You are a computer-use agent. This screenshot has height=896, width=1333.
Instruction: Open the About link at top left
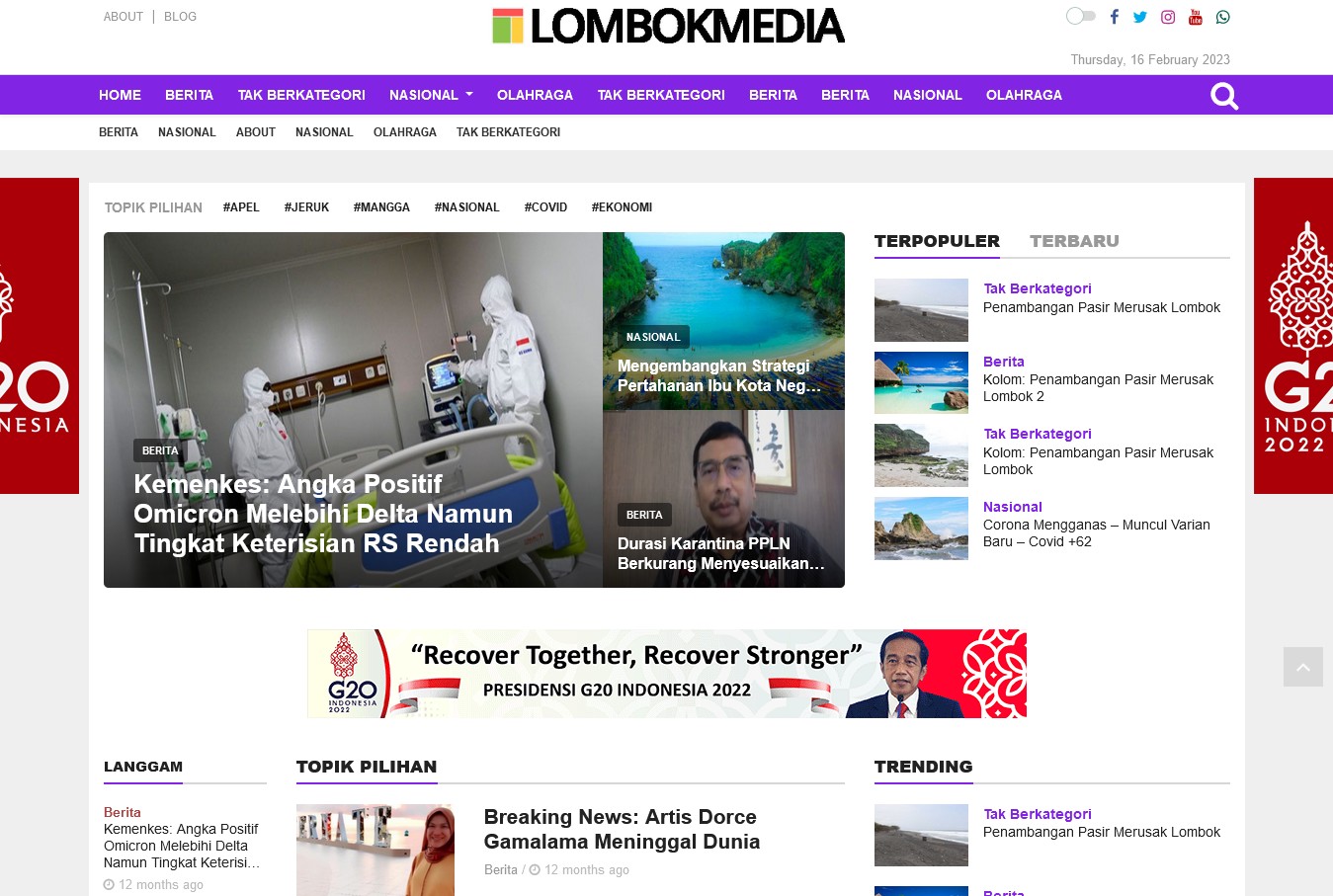coord(124,17)
